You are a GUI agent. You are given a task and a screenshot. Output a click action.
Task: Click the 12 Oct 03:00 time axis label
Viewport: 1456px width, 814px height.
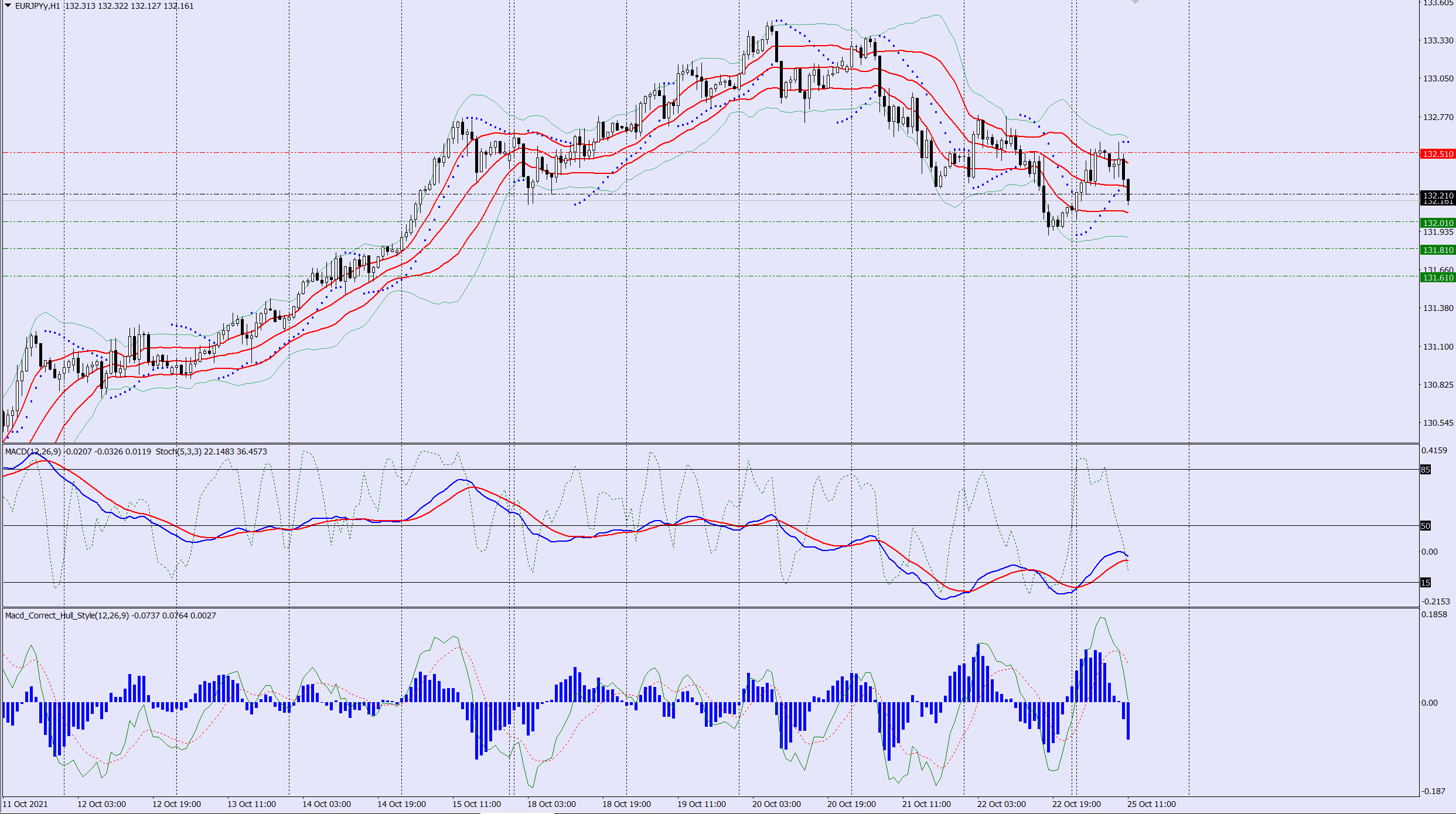tap(101, 804)
